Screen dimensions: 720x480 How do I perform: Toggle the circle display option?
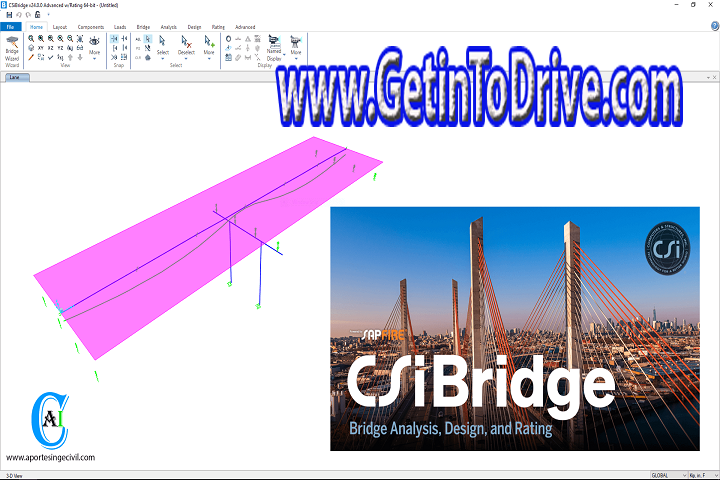pyautogui.click(x=228, y=39)
